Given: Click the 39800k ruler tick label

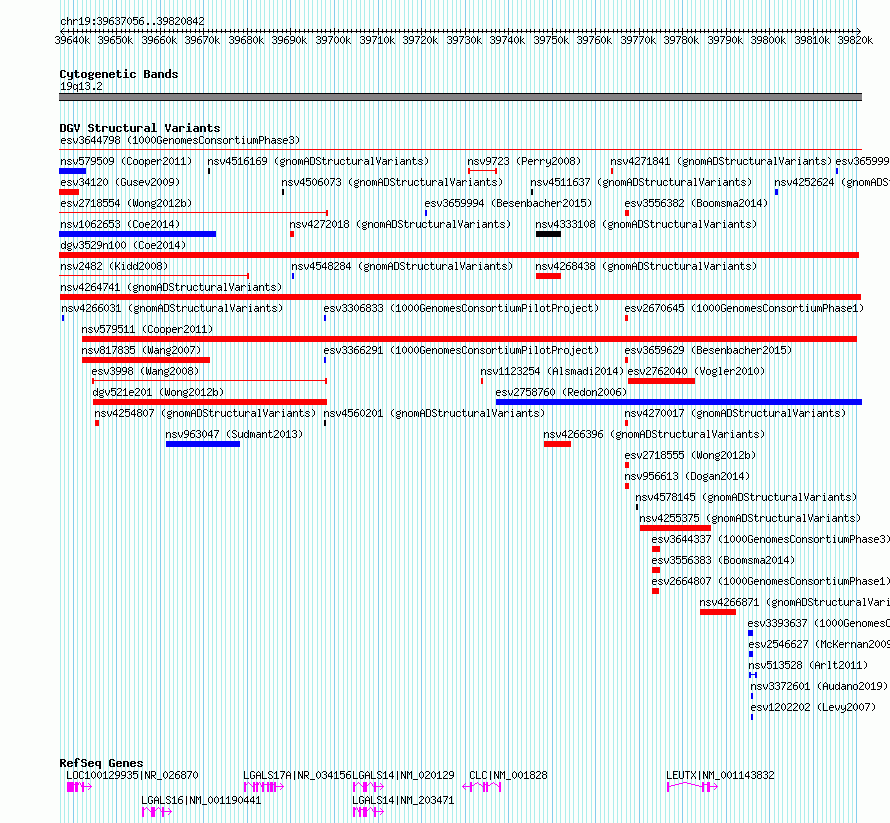Looking at the screenshot, I should click(x=768, y=40).
